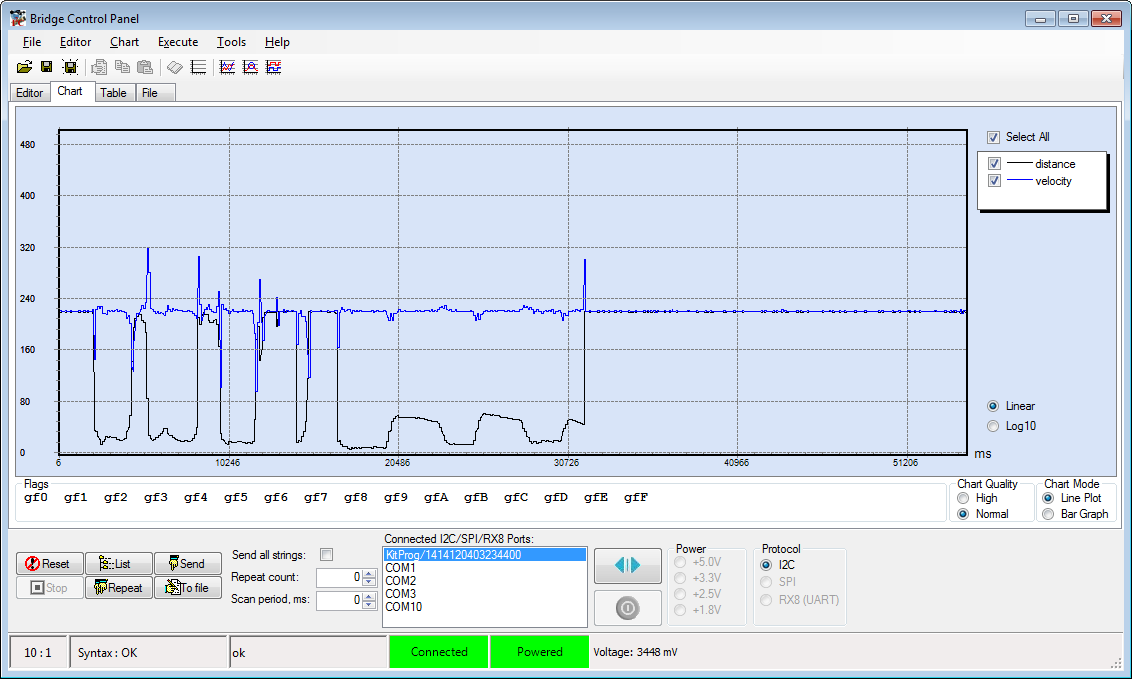Click the ruled lines list toolbar icon

point(198,67)
